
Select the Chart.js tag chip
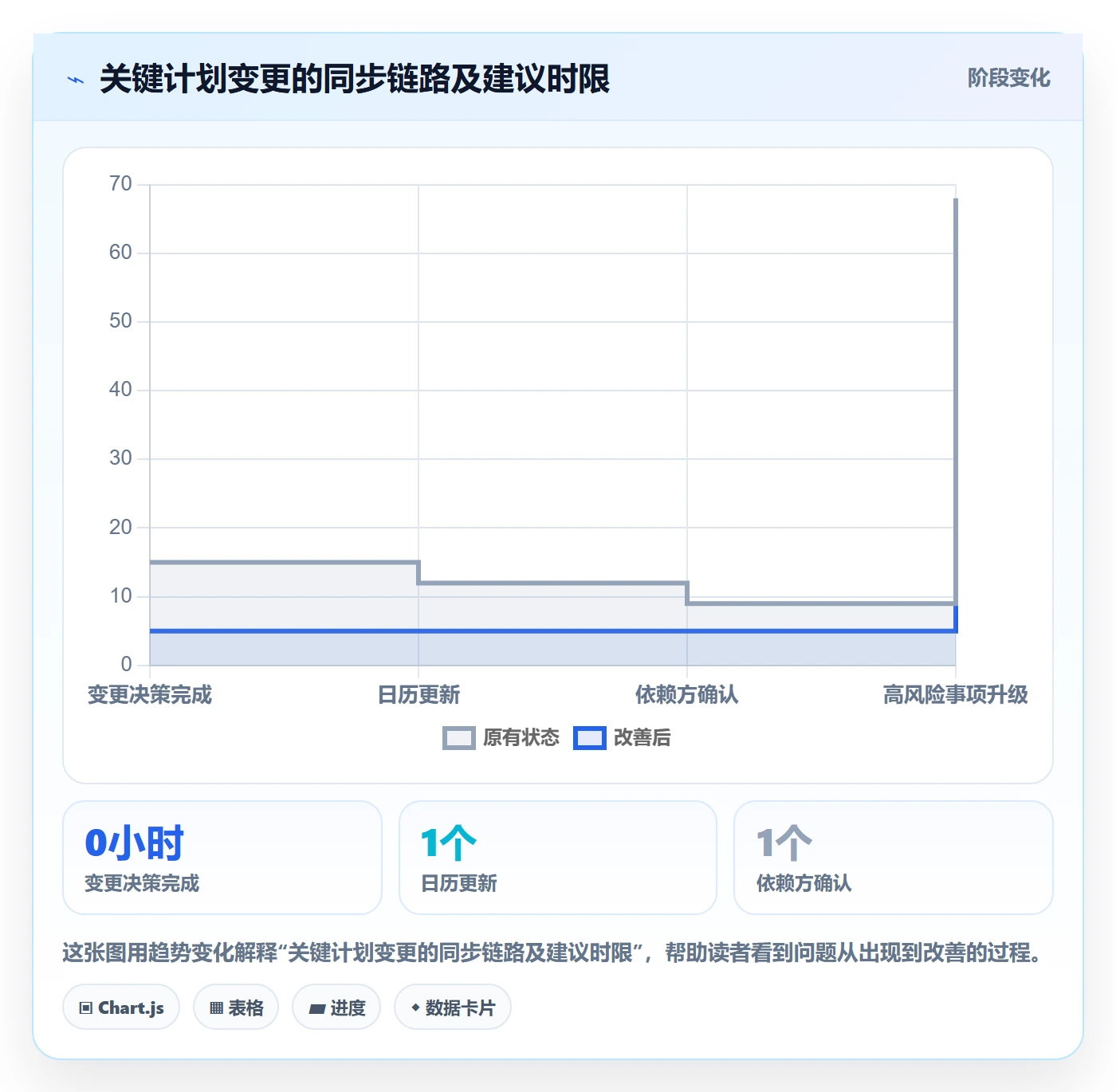coord(121,1008)
